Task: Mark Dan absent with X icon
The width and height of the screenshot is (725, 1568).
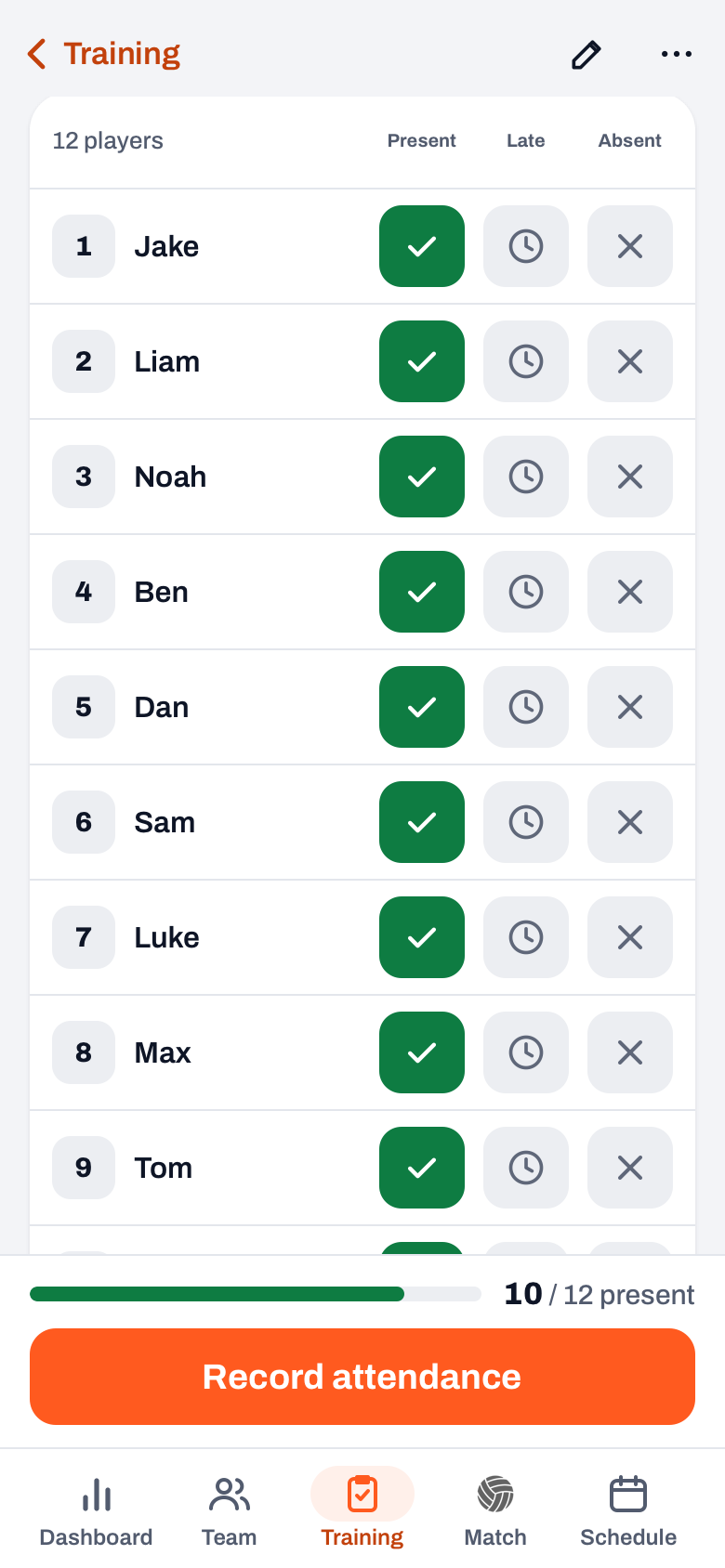Action: tap(630, 707)
